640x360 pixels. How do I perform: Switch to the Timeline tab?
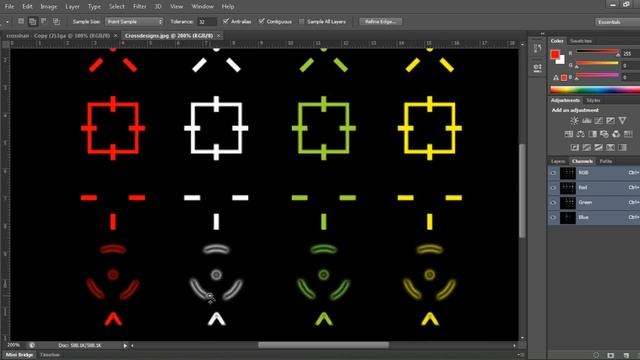pos(50,355)
